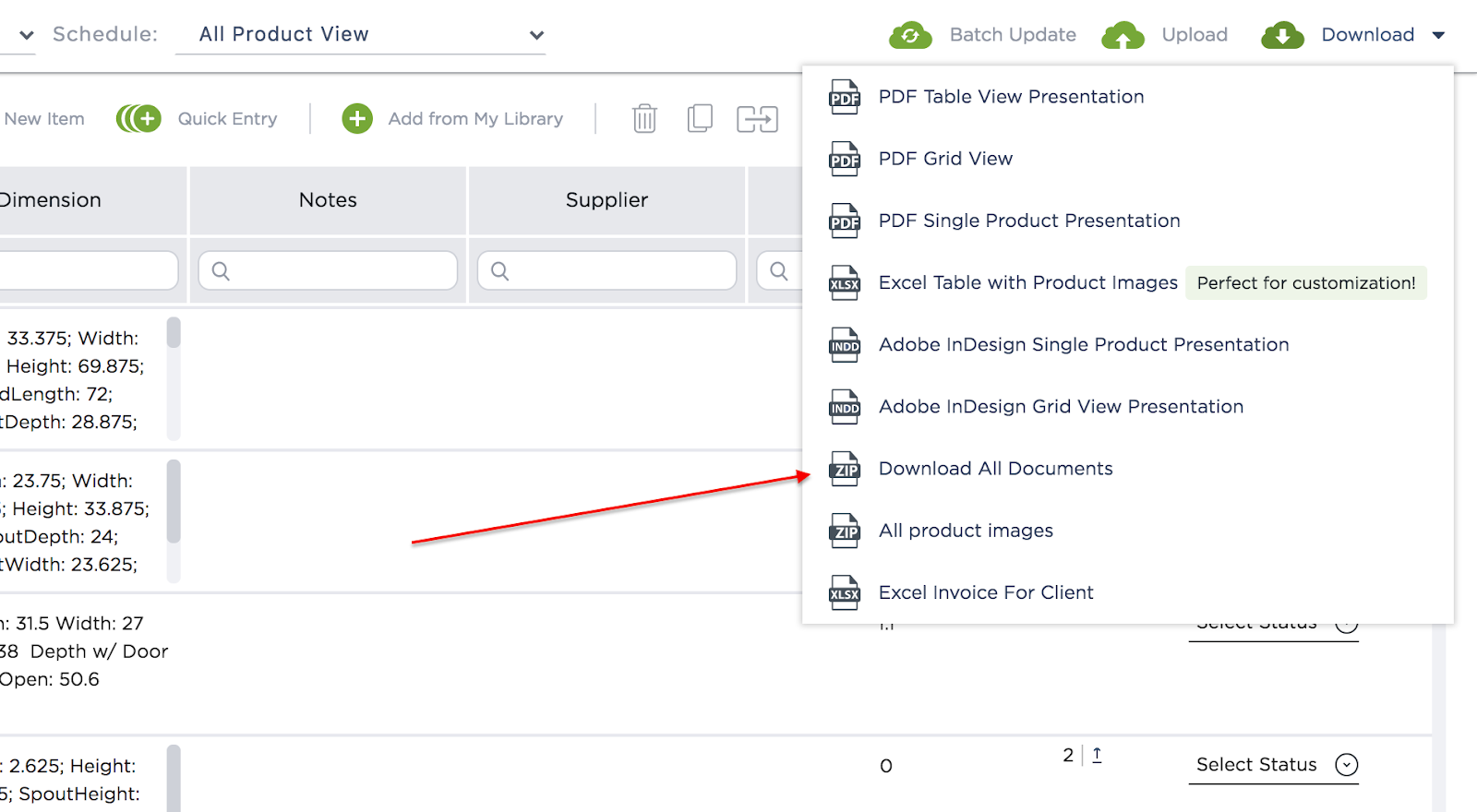Click INDD icon beside InDesign Single Product Presentation
The width and height of the screenshot is (1477, 812).
[x=845, y=345]
